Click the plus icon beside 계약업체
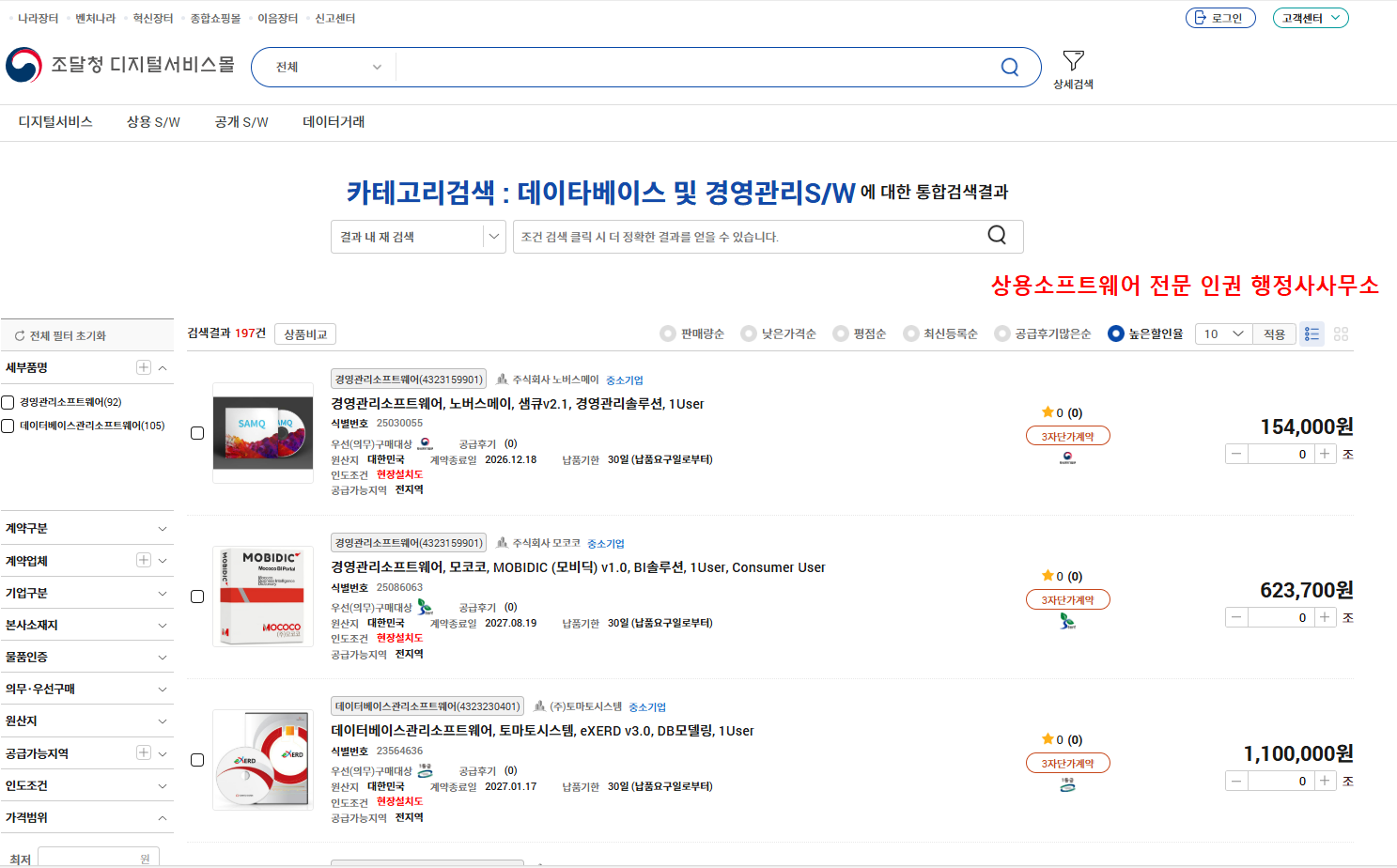Viewport: 1397px width, 868px height. click(x=144, y=560)
